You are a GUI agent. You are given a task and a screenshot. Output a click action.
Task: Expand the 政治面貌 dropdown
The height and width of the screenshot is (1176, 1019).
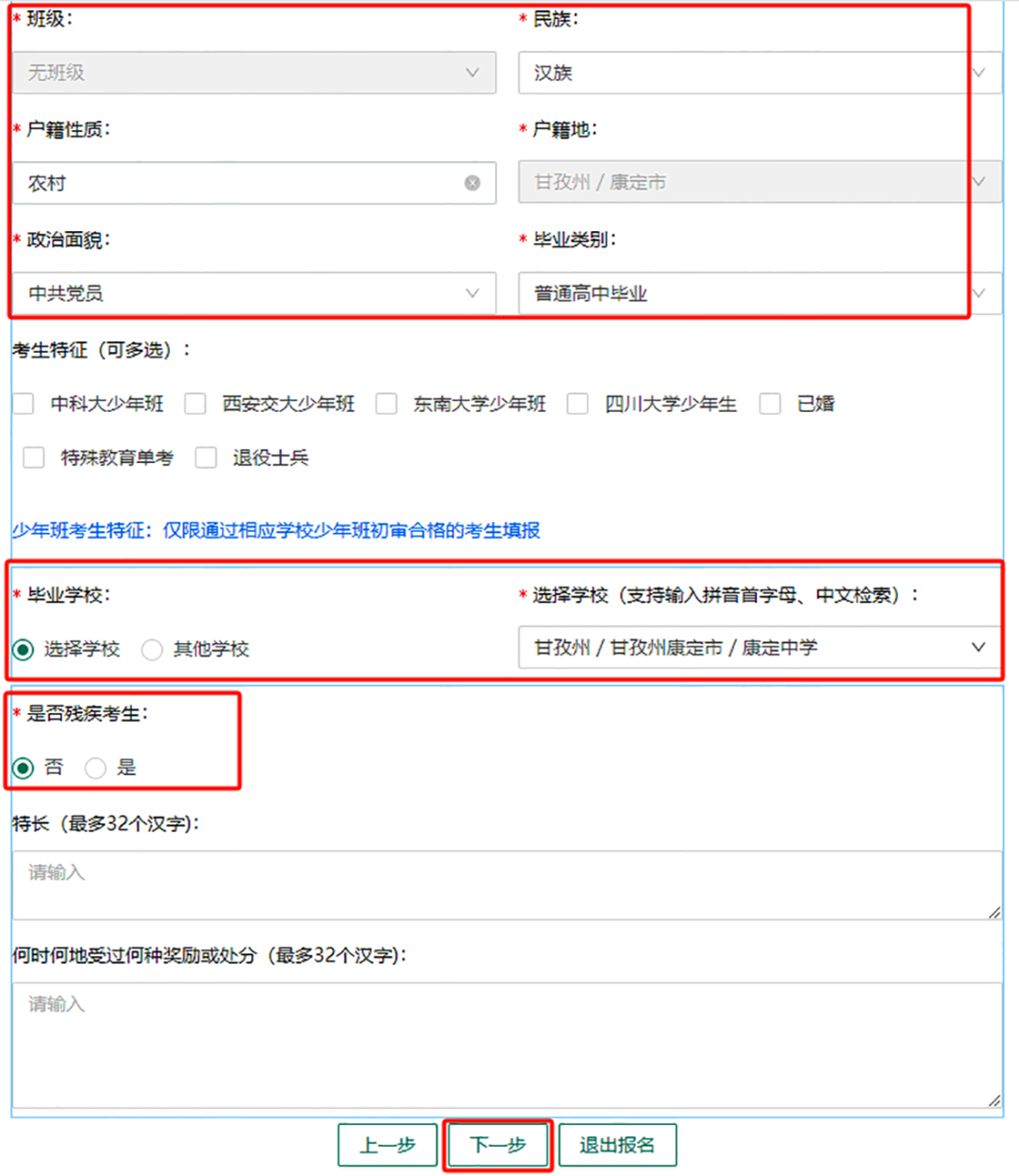pyautogui.click(x=472, y=293)
